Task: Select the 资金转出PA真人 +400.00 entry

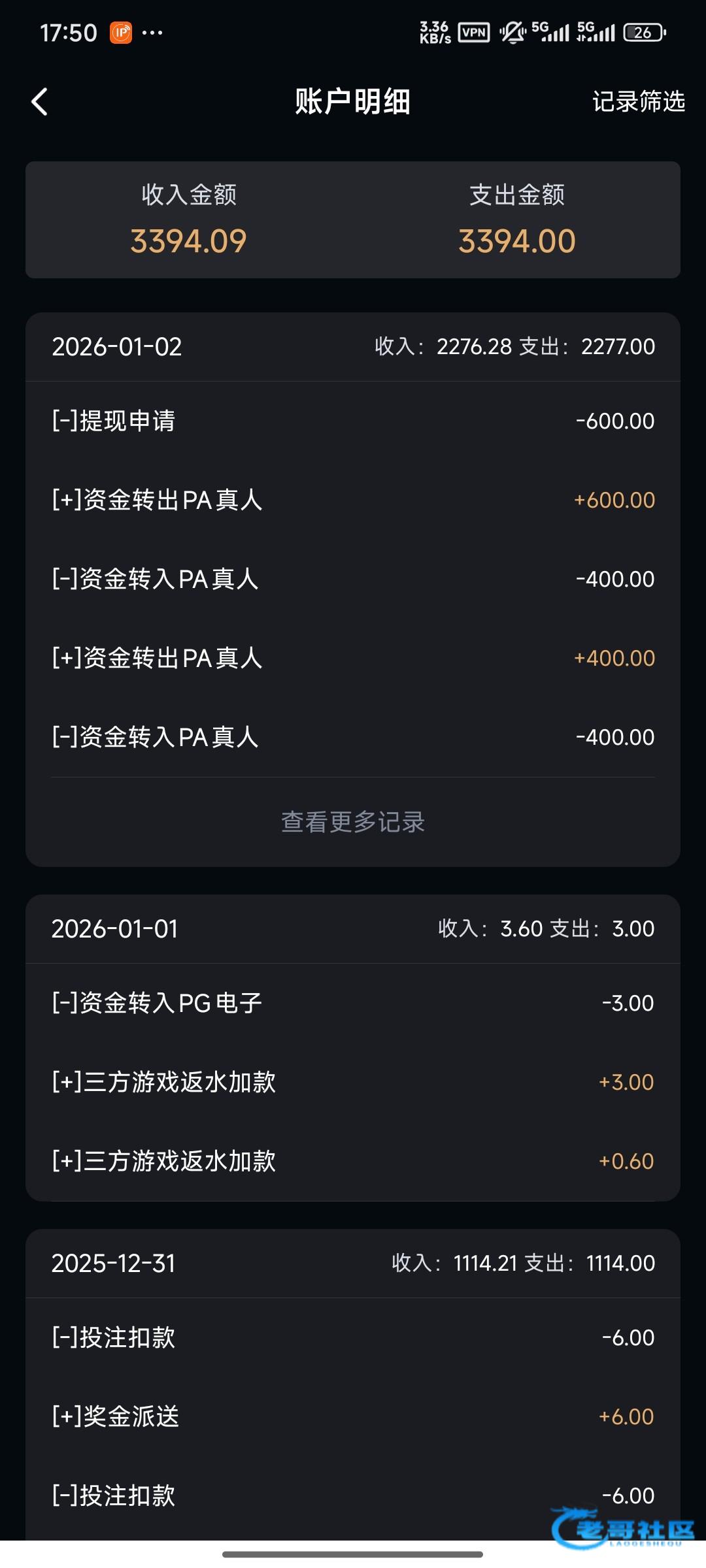Action: click(x=353, y=658)
